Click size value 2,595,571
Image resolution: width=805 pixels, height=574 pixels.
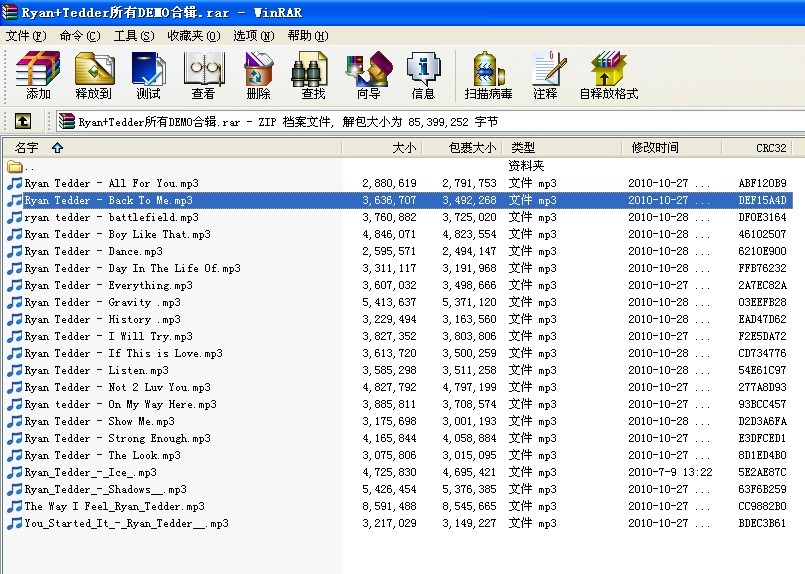coord(389,251)
